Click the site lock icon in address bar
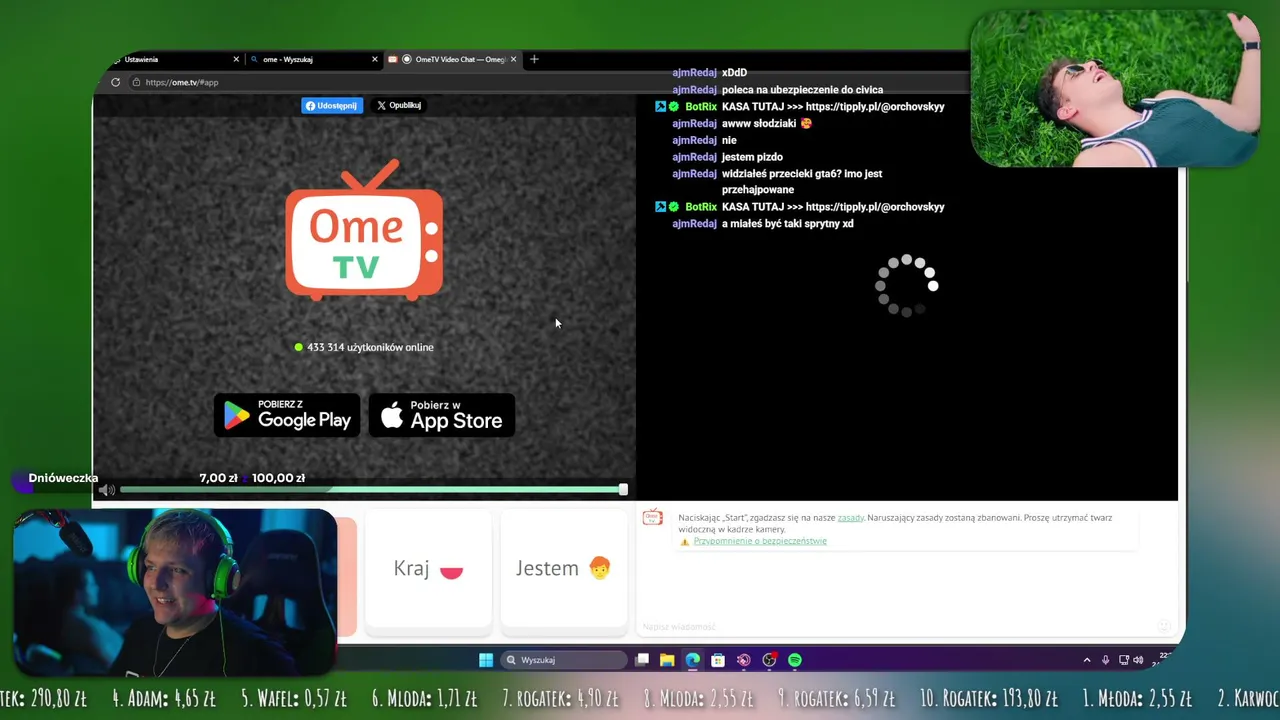The width and height of the screenshot is (1280, 720). pos(136,82)
